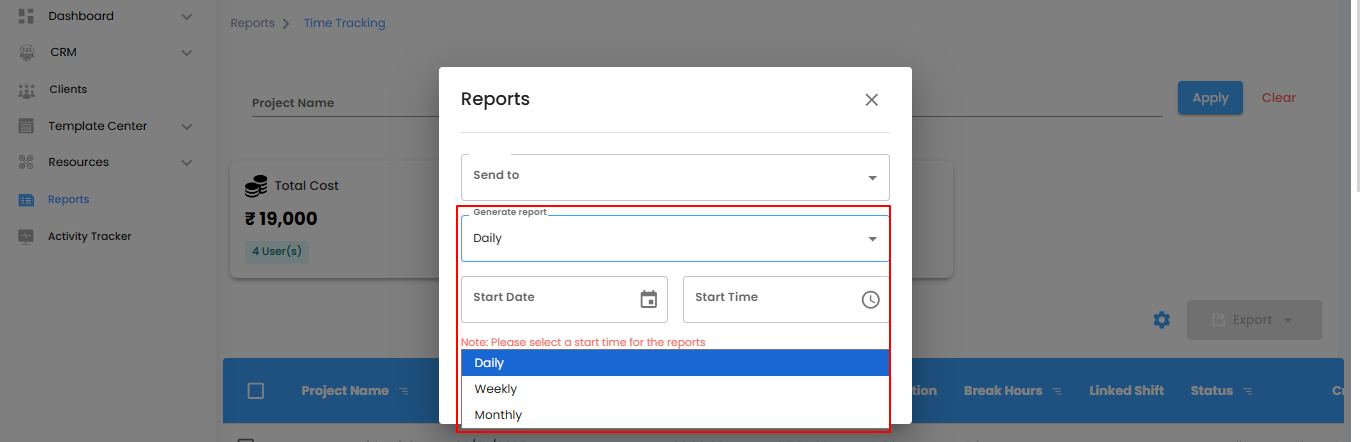Click the Clear link

(x=1278, y=98)
